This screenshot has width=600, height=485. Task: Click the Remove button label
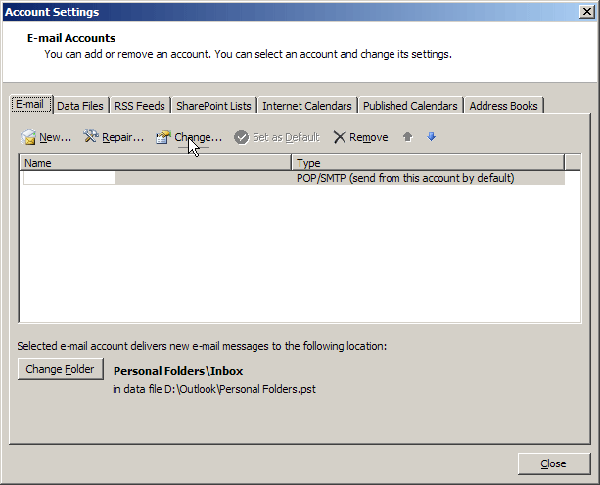tap(368, 137)
